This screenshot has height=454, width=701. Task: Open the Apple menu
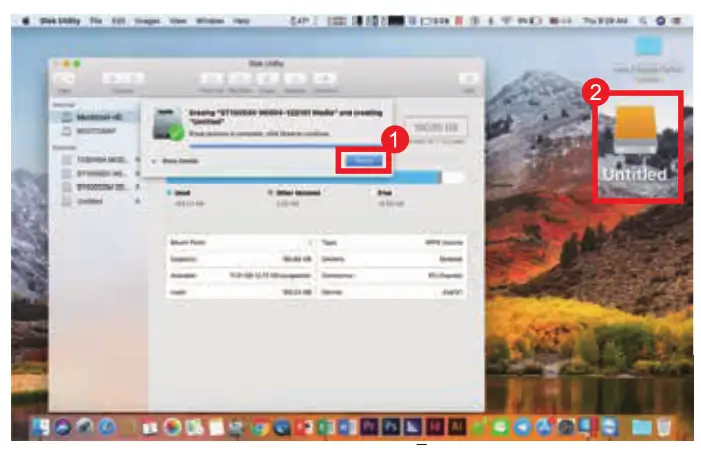pyautogui.click(x=26, y=21)
